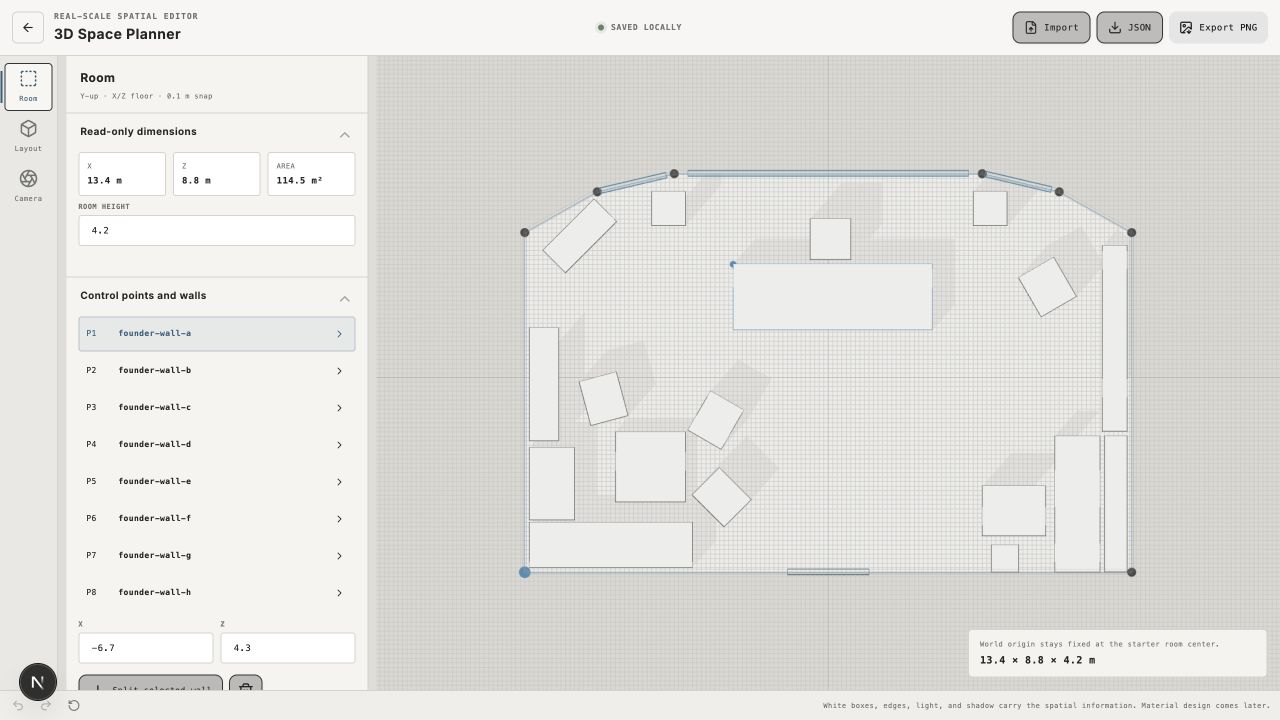Select P2 founder-wall-b row
This screenshot has width=1280, height=720.
click(217, 371)
